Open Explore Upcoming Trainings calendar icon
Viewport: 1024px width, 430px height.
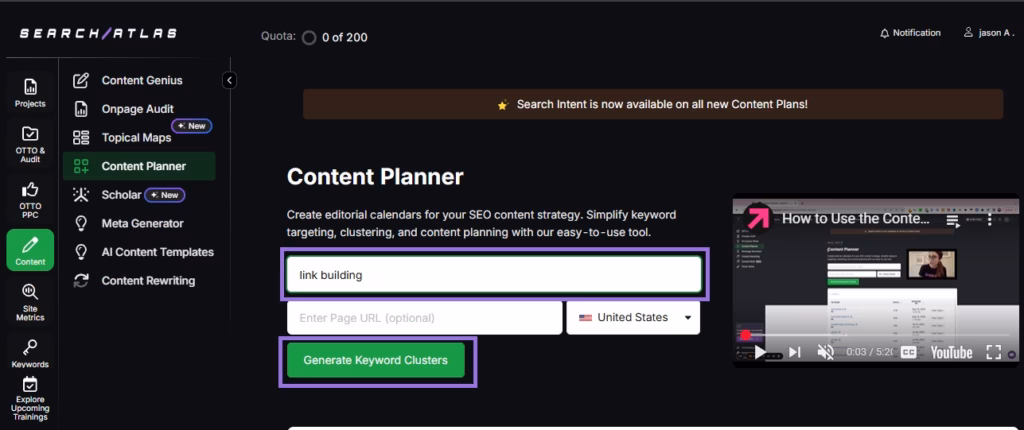[30, 386]
